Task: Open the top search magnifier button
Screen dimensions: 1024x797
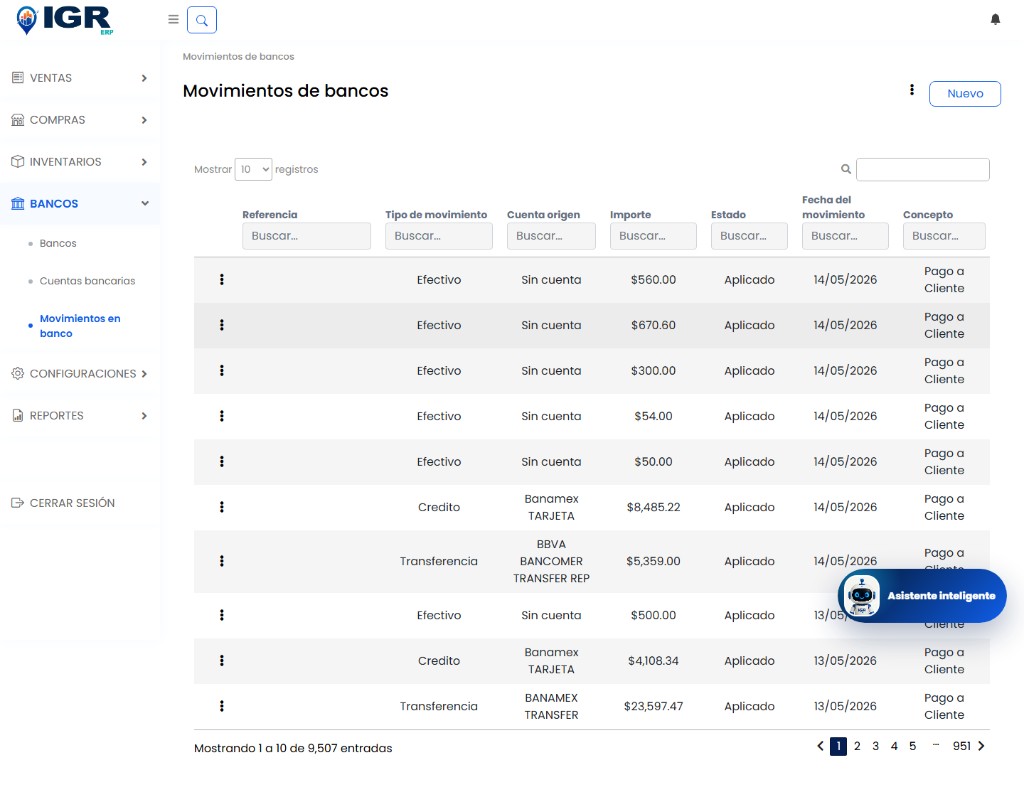Action: (x=202, y=20)
